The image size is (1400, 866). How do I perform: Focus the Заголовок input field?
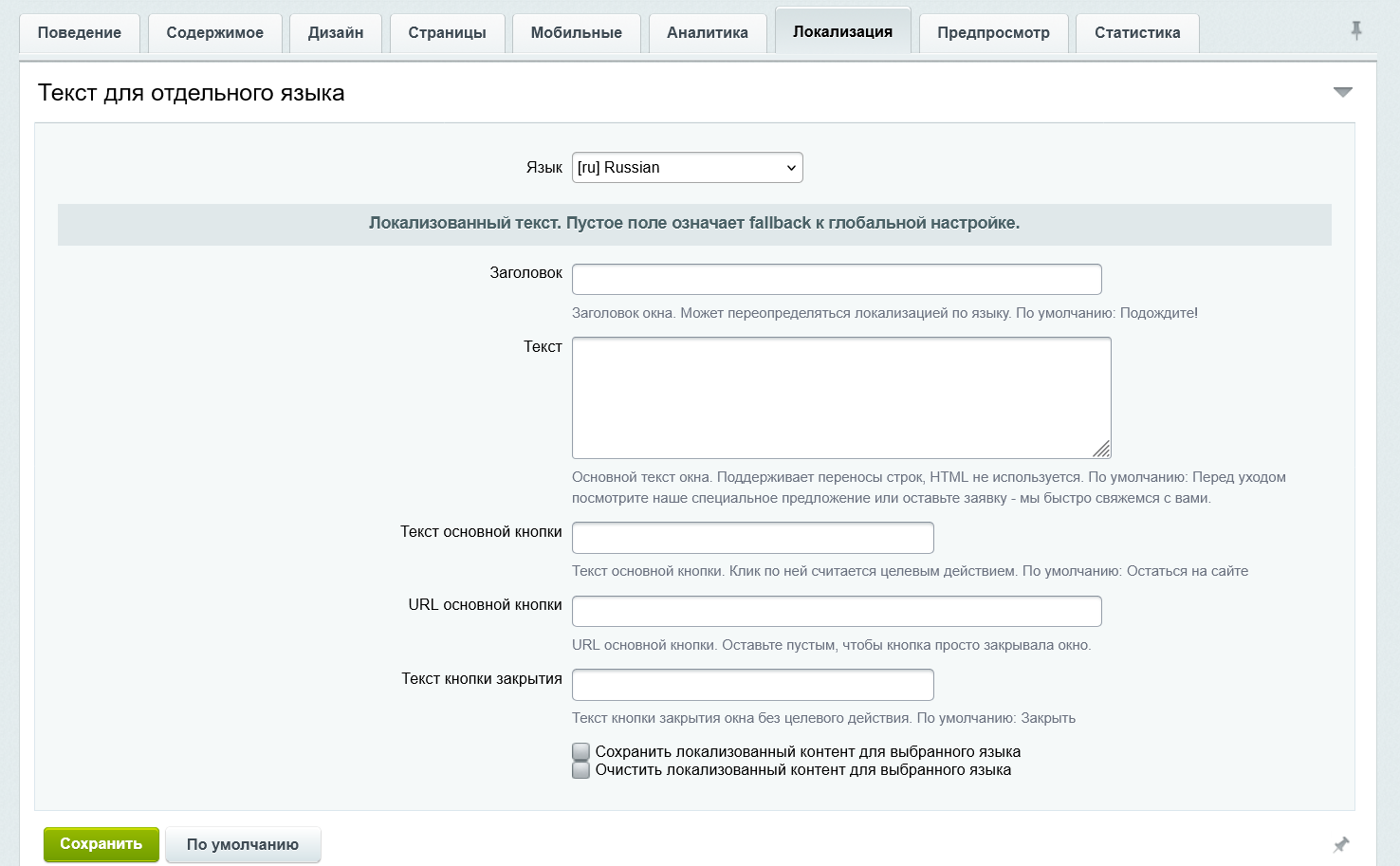pyautogui.click(x=837, y=280)
